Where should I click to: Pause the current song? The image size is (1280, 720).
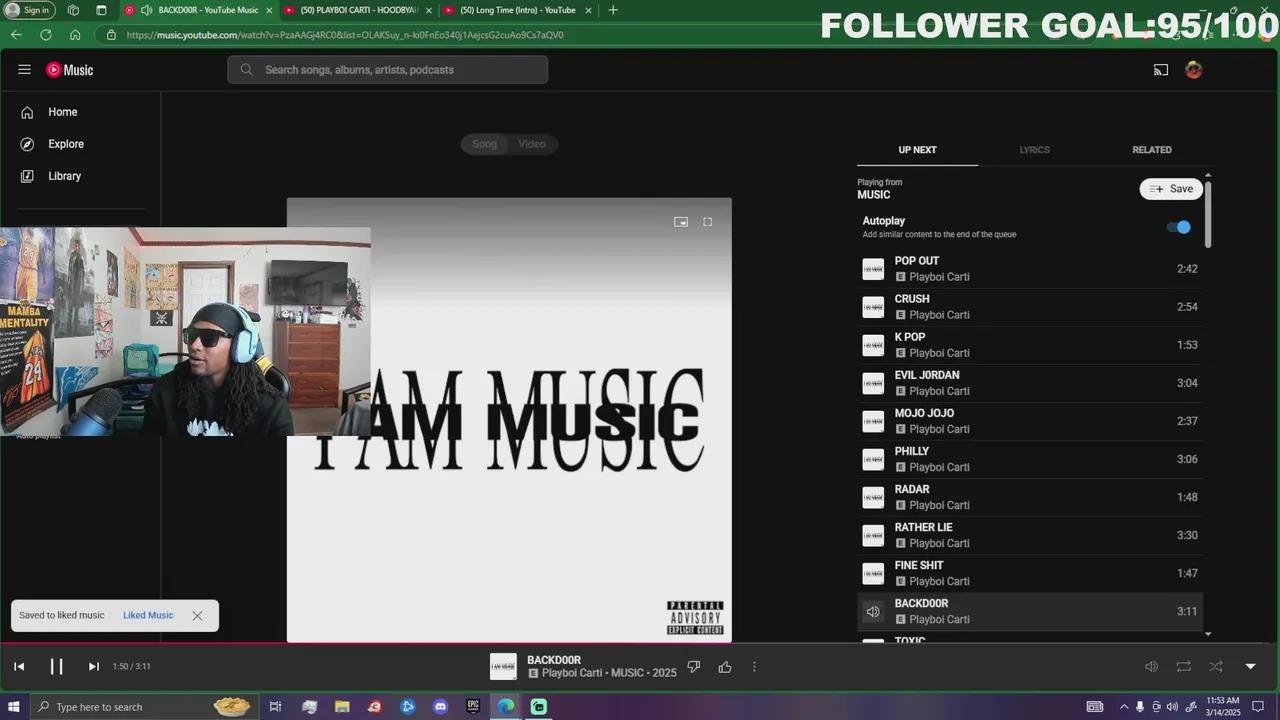[56, 667]
